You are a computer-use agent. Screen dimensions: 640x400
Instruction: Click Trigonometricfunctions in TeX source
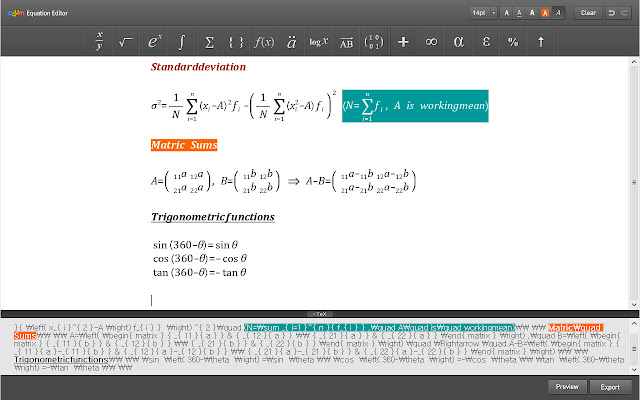(61, 360)
